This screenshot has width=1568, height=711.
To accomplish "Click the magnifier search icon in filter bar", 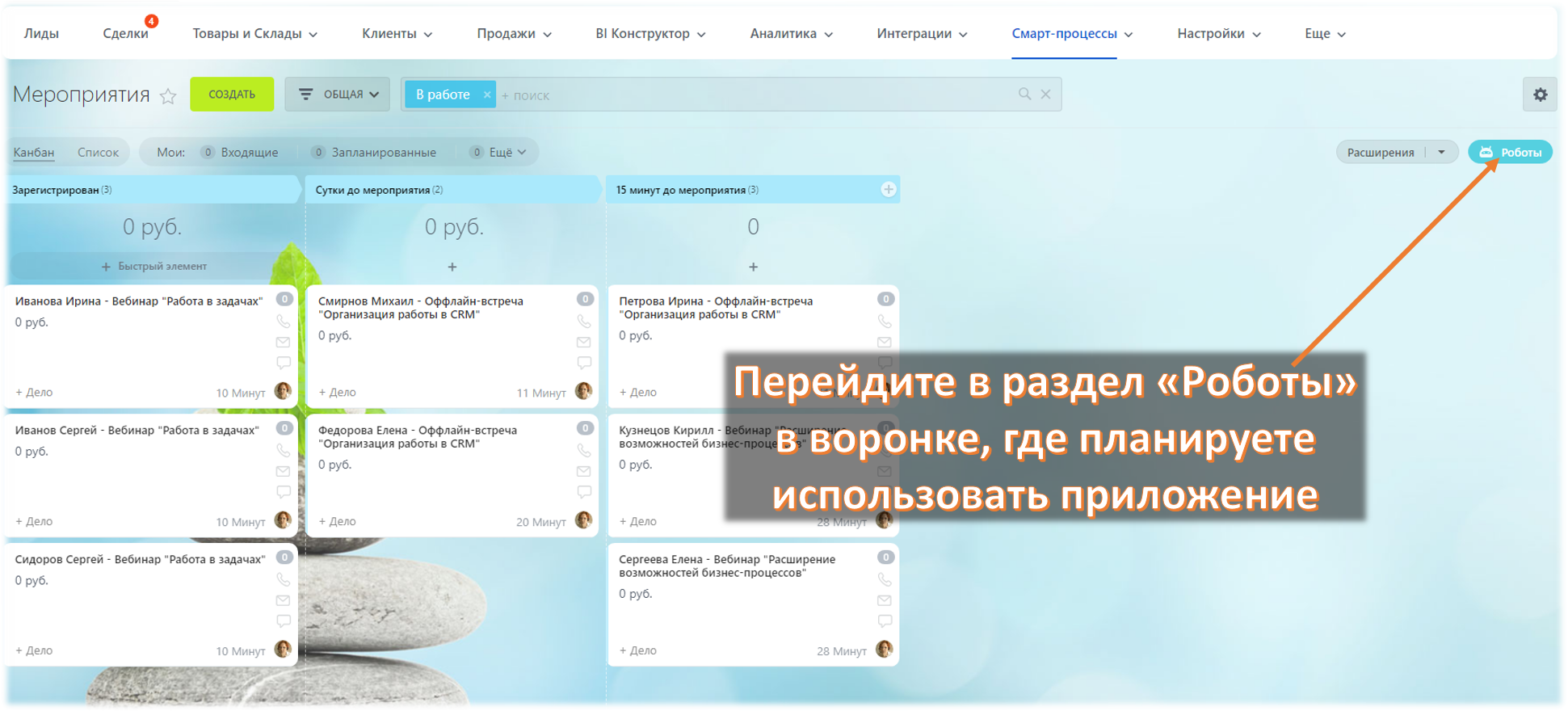I will [x=1024, y=95].
